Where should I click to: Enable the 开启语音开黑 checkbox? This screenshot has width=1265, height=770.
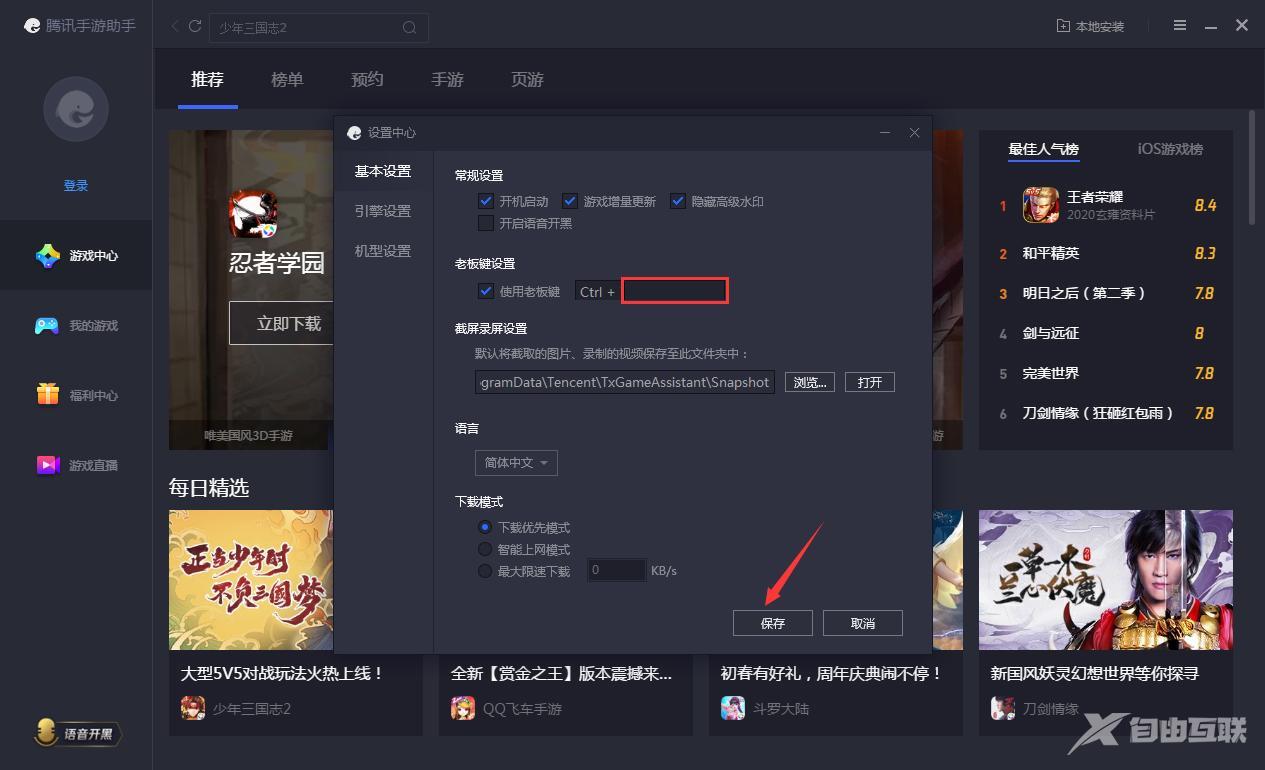[x=486, y=223]
